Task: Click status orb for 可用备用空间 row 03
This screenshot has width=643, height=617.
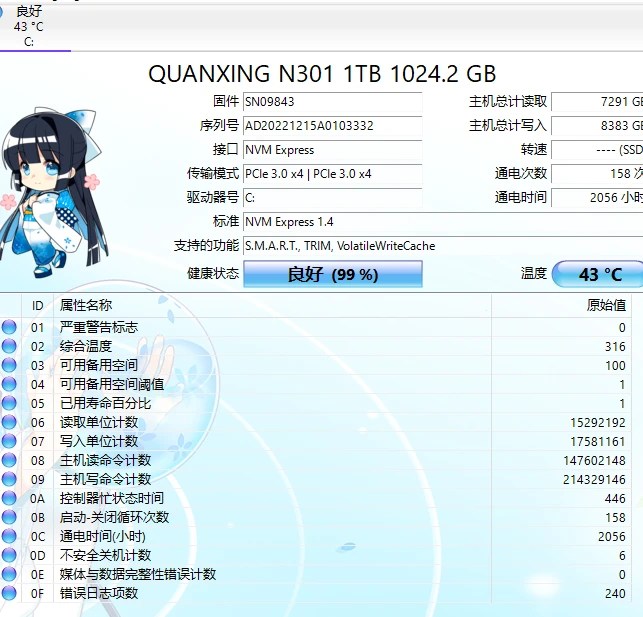Action: (9, 365)
